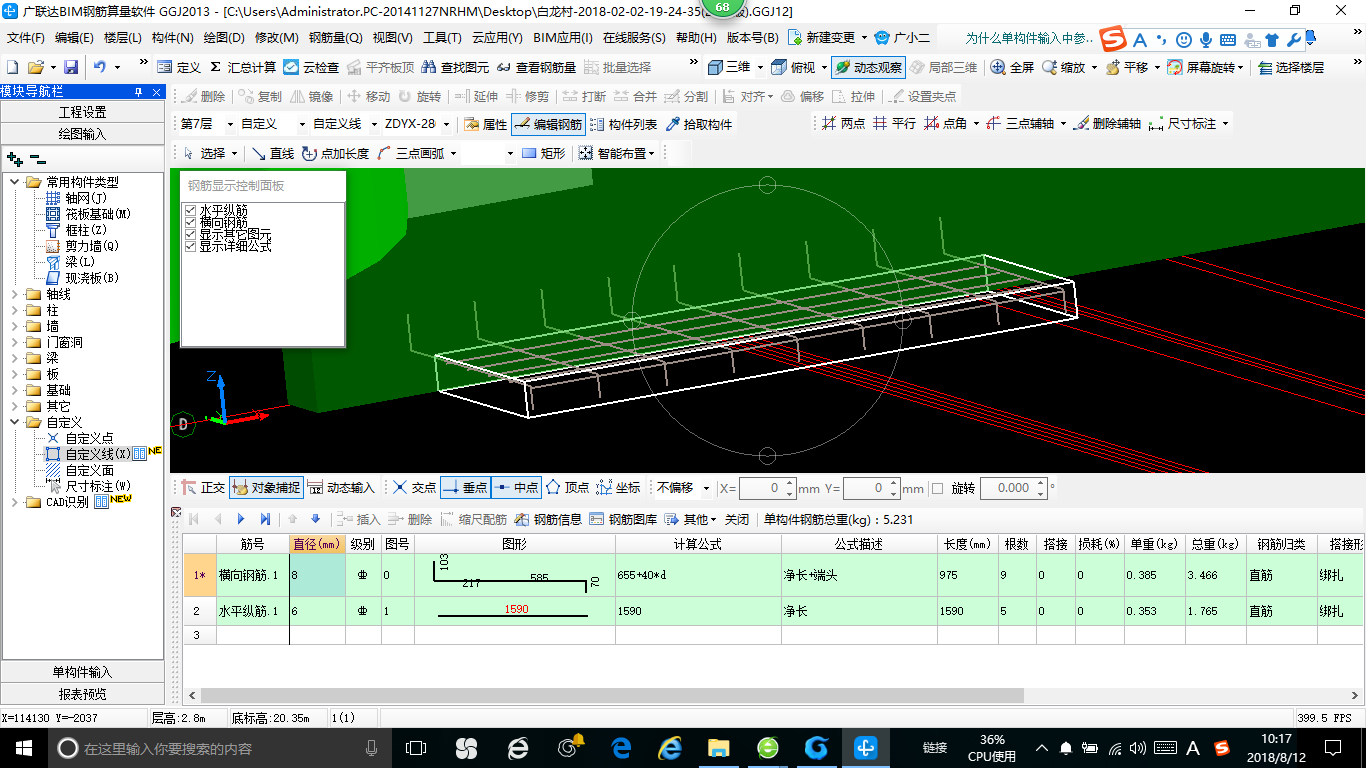The width and height of the screenshot is (1366, 768).
Task: Expand the CAD识别 tree node
Action: (15, 502)
